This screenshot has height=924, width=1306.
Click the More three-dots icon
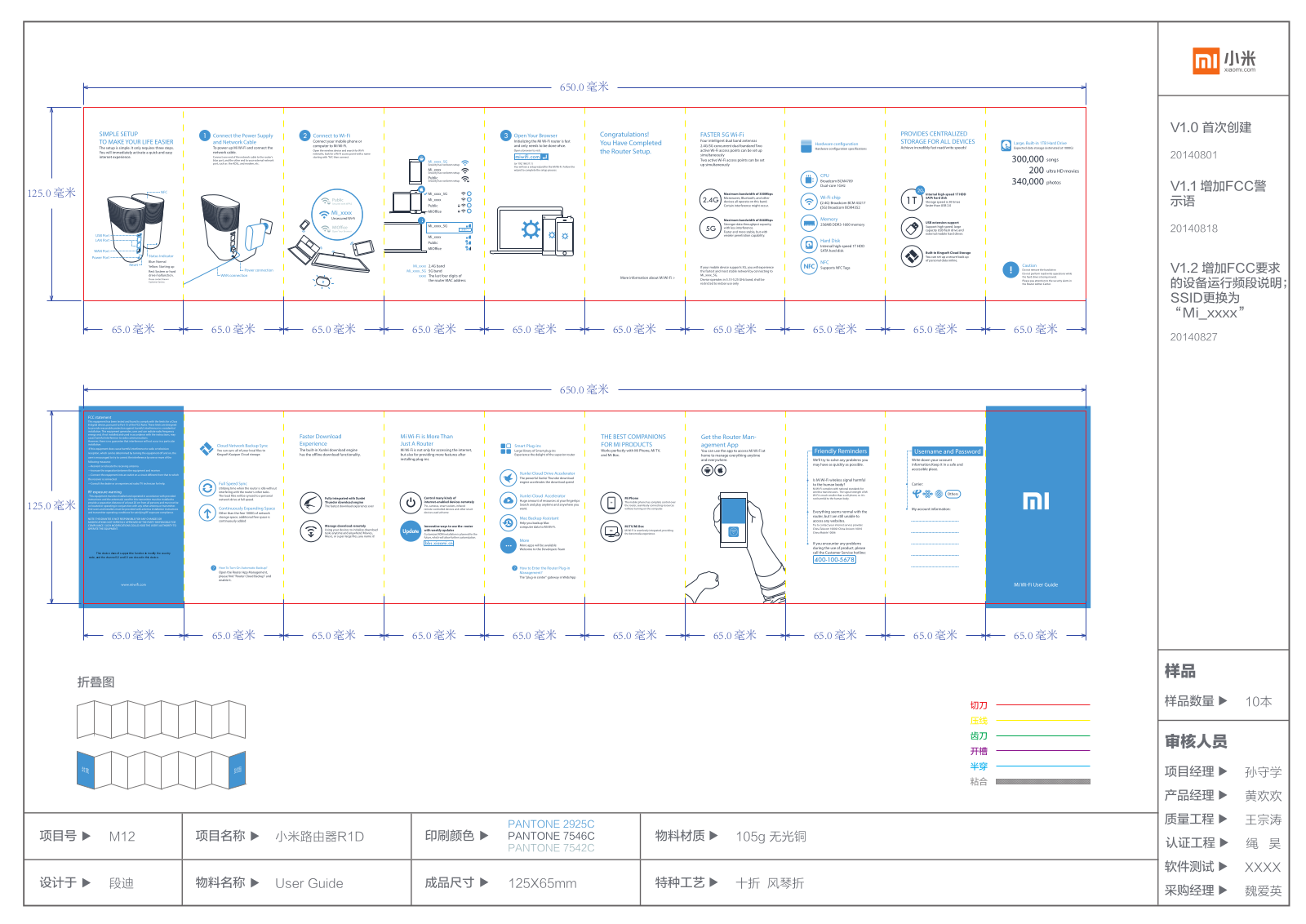click(x=508, y=545)
